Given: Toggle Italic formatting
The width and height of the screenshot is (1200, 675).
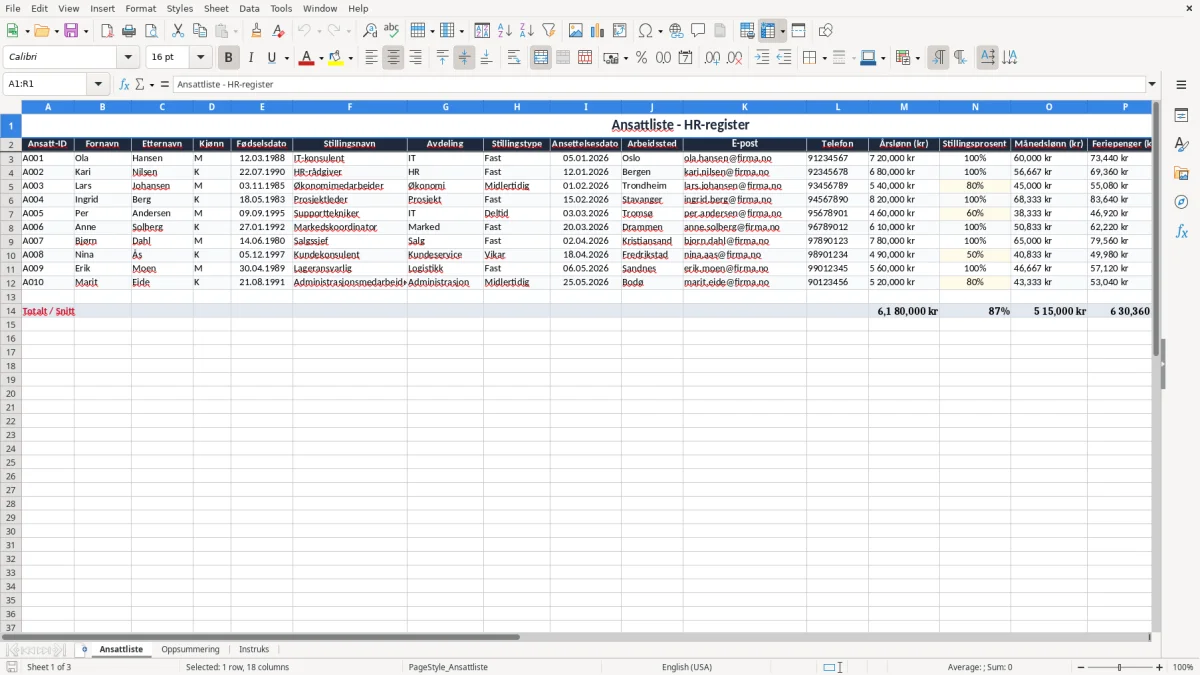Looking at the screenshot, I should (250, 58).
